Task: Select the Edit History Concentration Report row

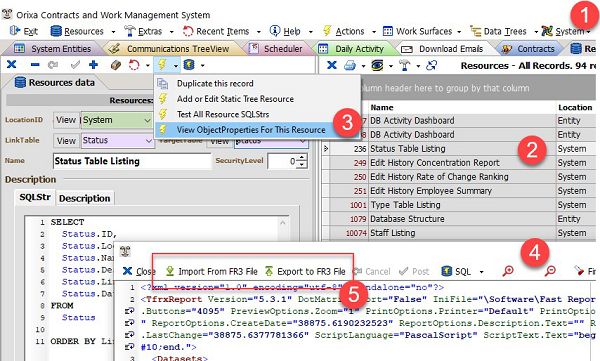Action: point(459,163)
